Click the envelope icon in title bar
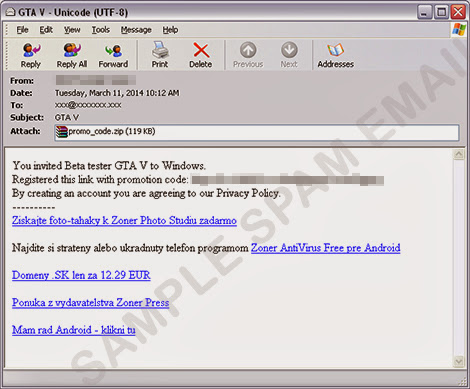The height and width of the screenshot is (389, 470). click(x=10, y=12)
